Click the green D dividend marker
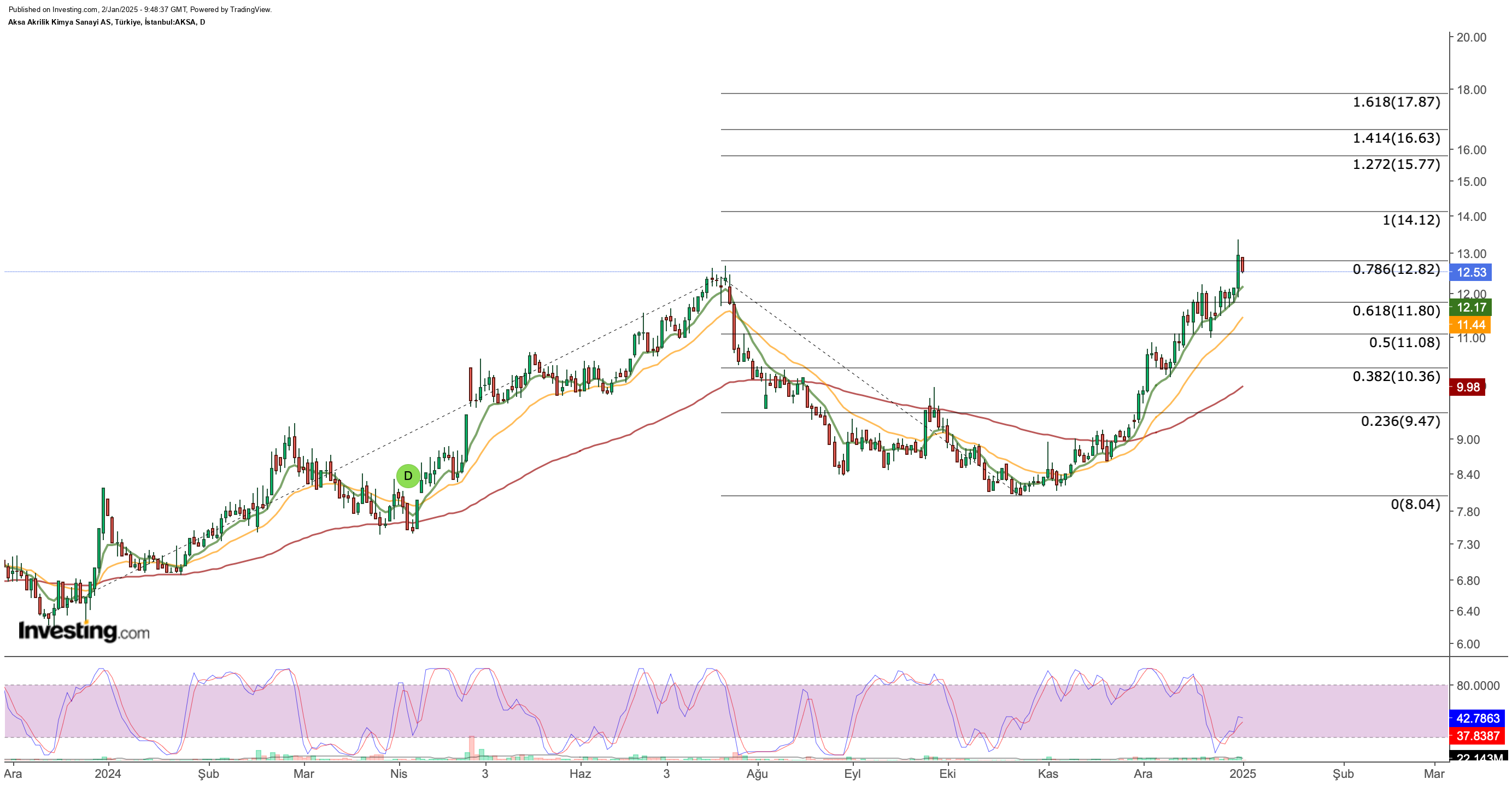 [x=408, y=476]
